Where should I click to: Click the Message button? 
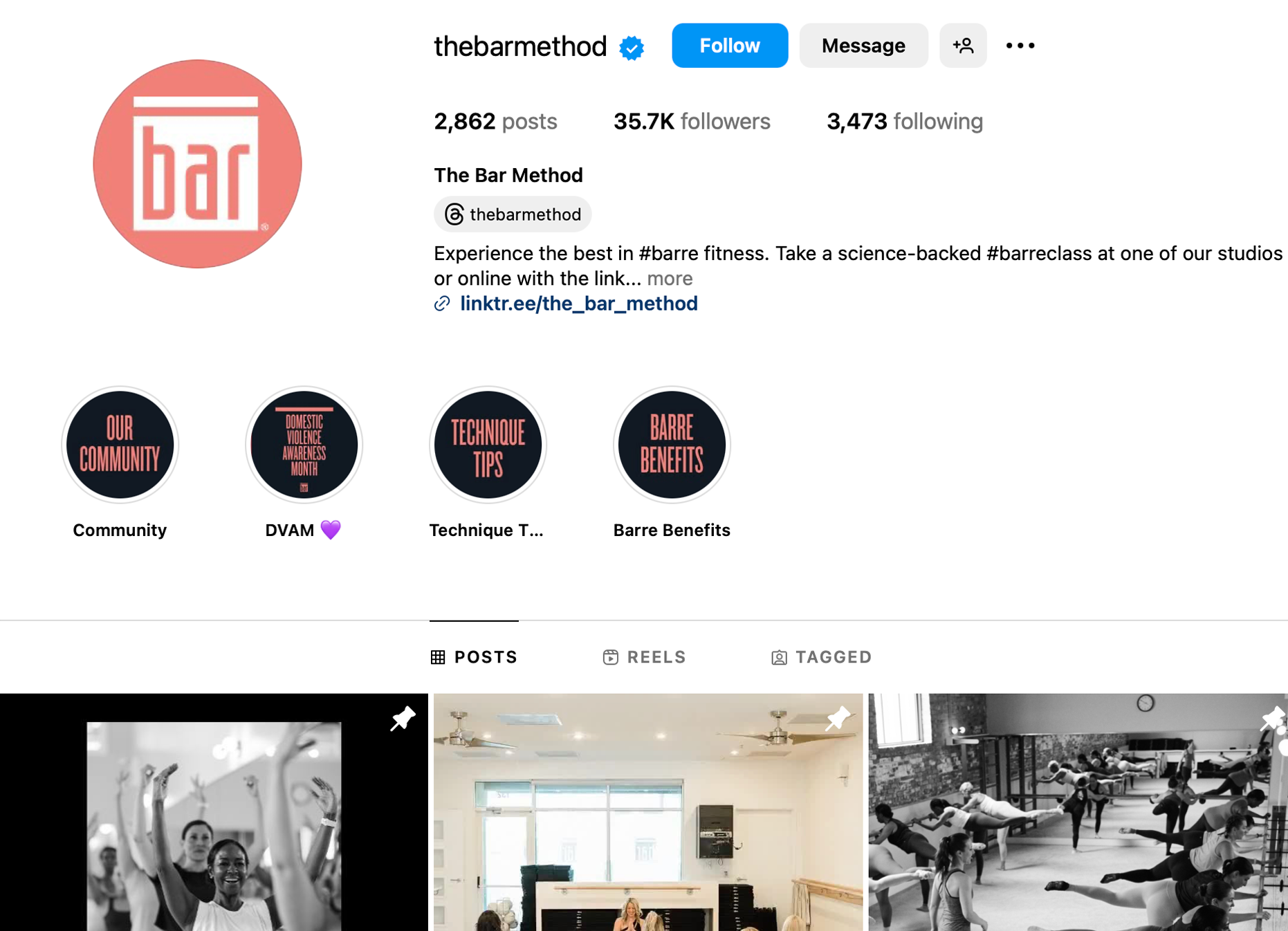(x=863, y=46)
